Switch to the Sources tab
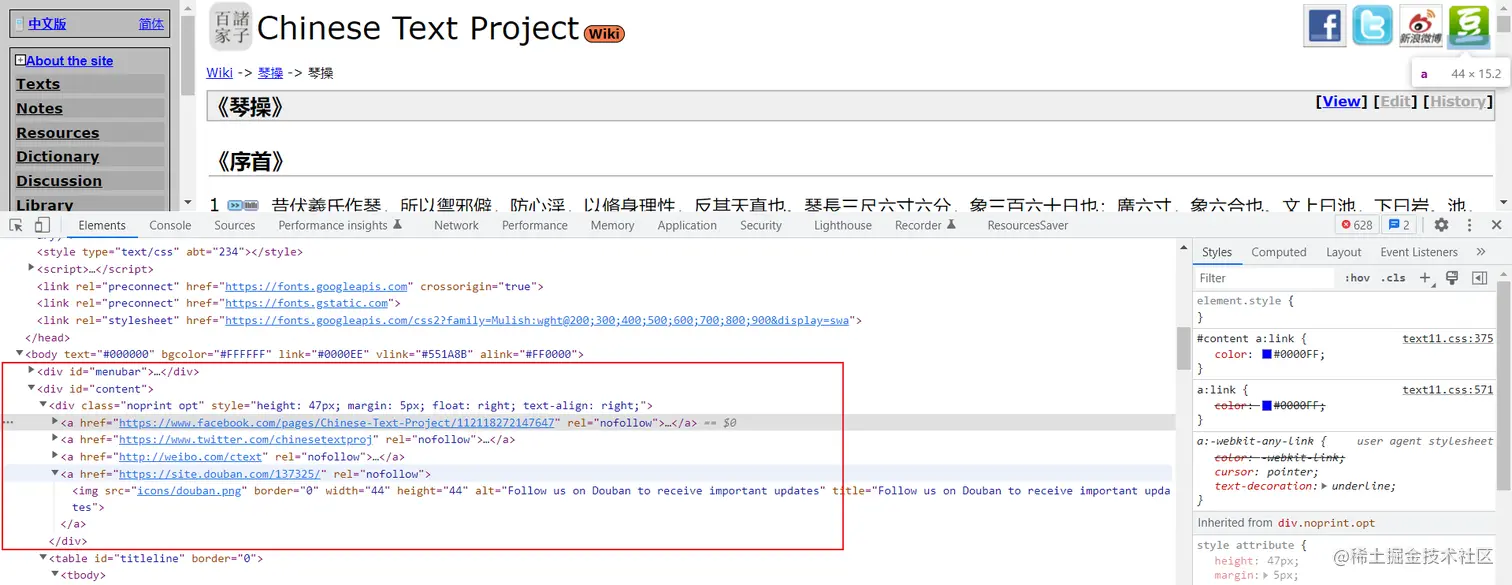1512x585 pixels. [235, 225]
